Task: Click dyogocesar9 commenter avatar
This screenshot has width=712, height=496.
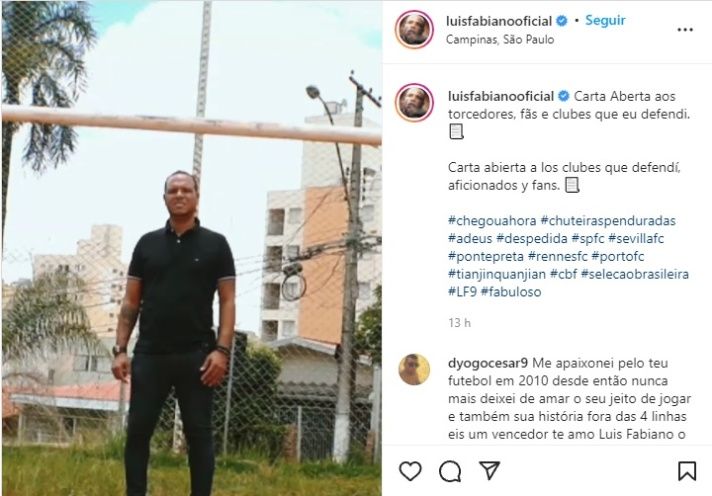Action: click(414, 369)
